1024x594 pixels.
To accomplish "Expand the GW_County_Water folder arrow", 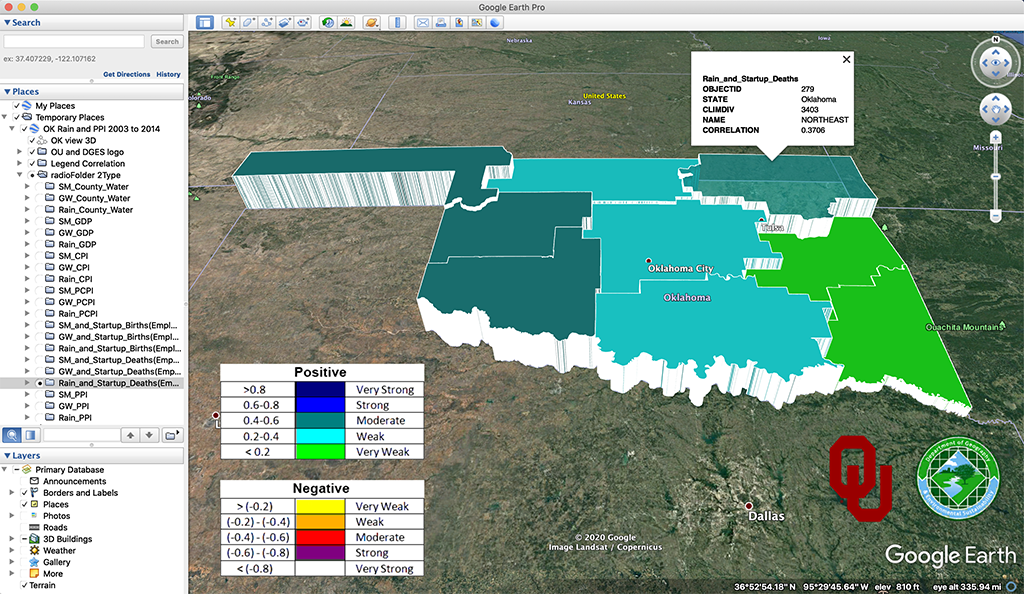I will [27, 198].
